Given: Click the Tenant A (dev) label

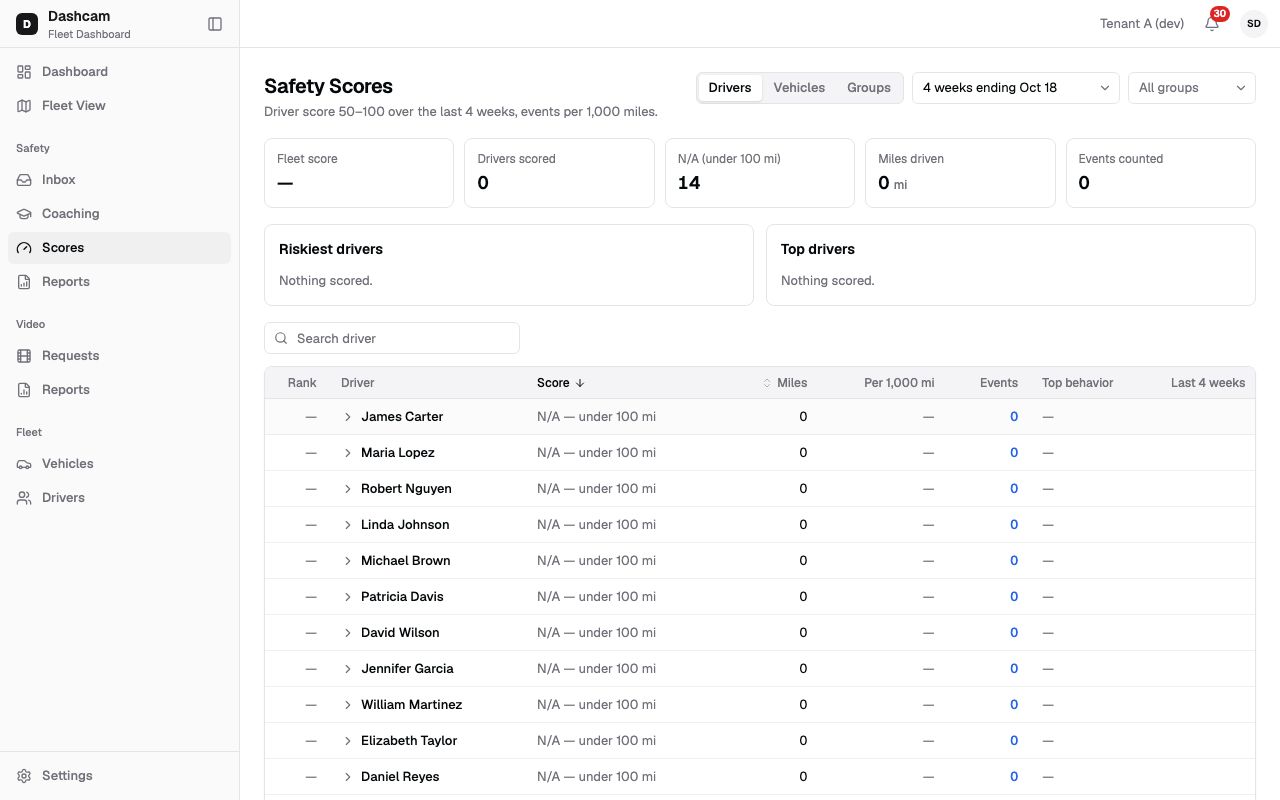Looking at the screenshot, I should click(1142, 24).
